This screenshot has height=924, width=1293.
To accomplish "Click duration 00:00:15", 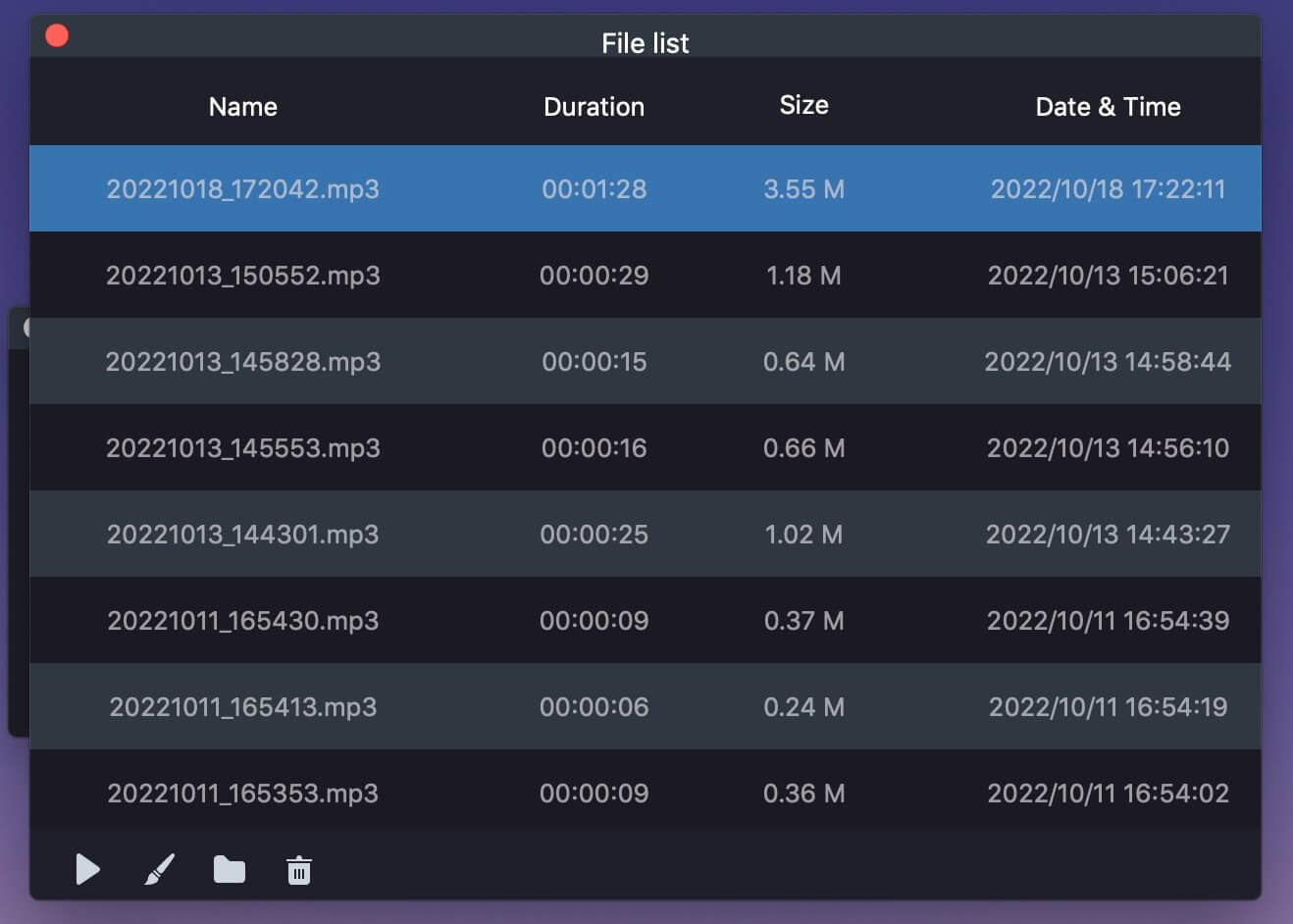I will point(595,361).
